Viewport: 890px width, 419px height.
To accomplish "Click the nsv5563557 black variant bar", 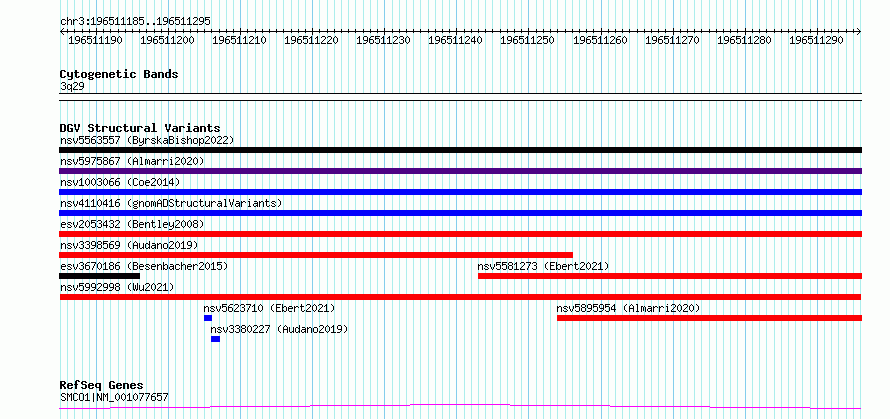I will pos(460,150).
